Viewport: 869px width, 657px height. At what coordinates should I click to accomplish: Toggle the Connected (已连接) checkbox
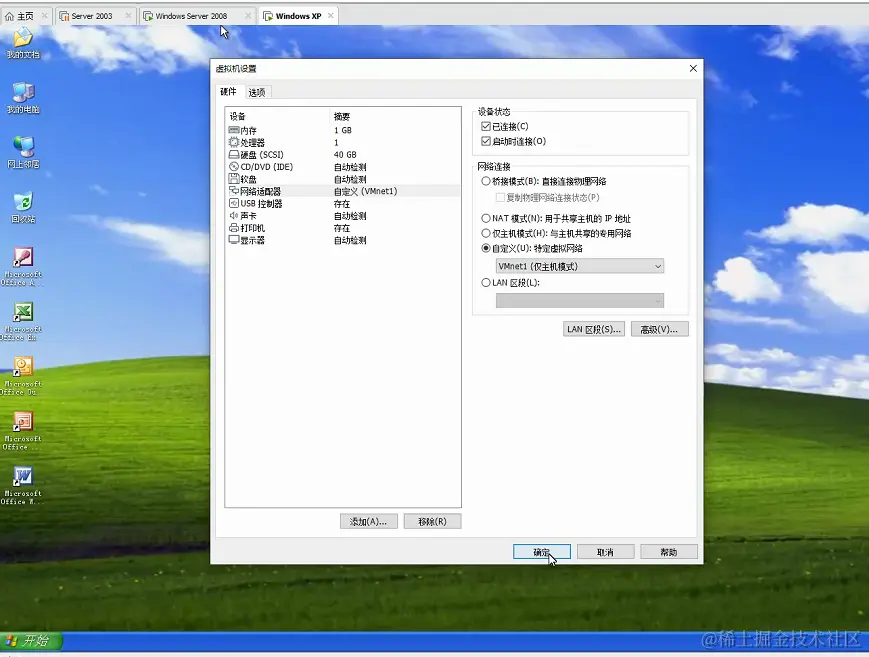coord(486,126)
